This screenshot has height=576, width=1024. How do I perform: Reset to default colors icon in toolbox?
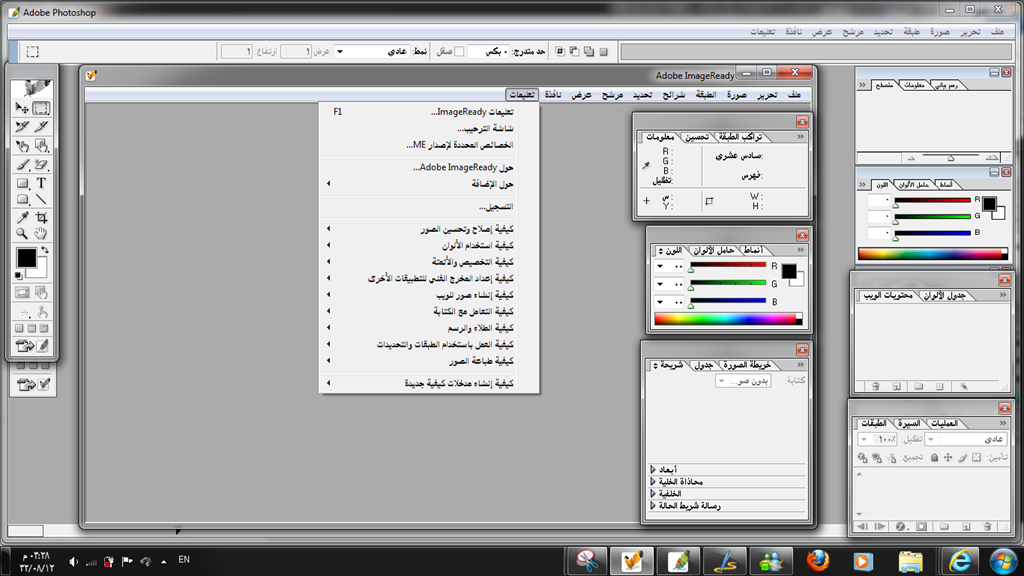tap(18, 276)
